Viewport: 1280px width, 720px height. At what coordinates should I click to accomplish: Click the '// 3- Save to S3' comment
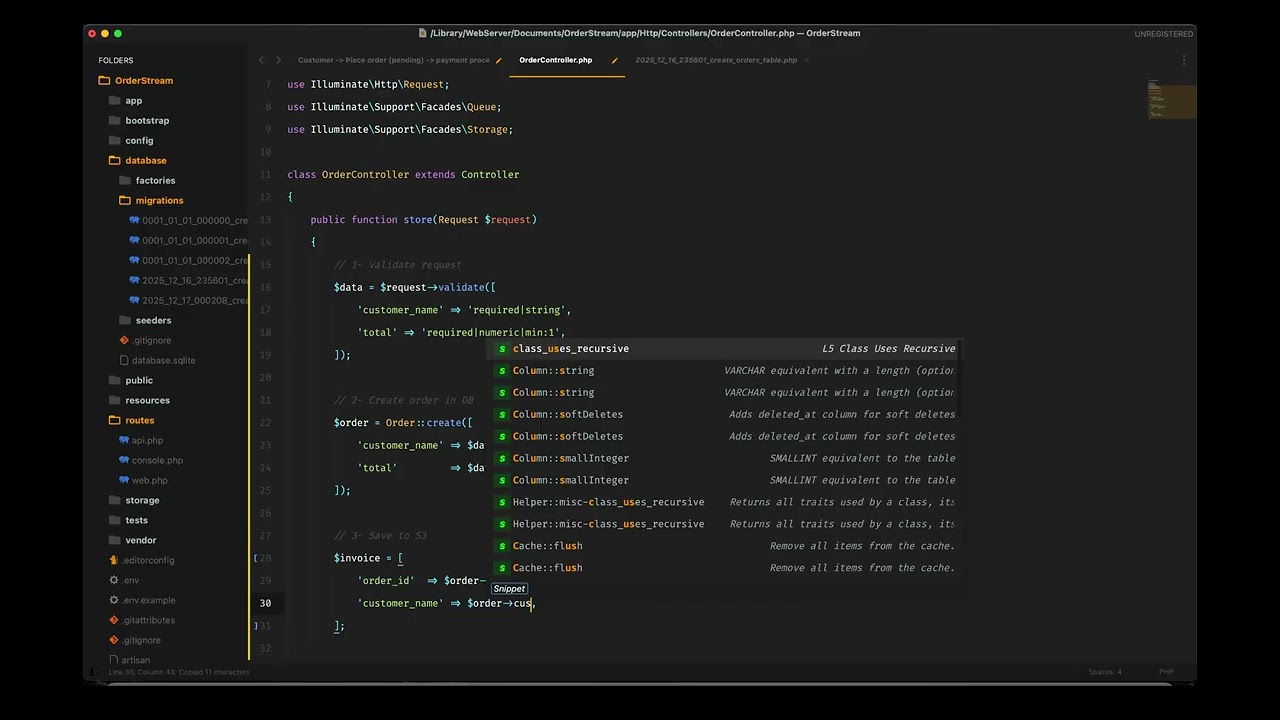(x=380, y=536)
